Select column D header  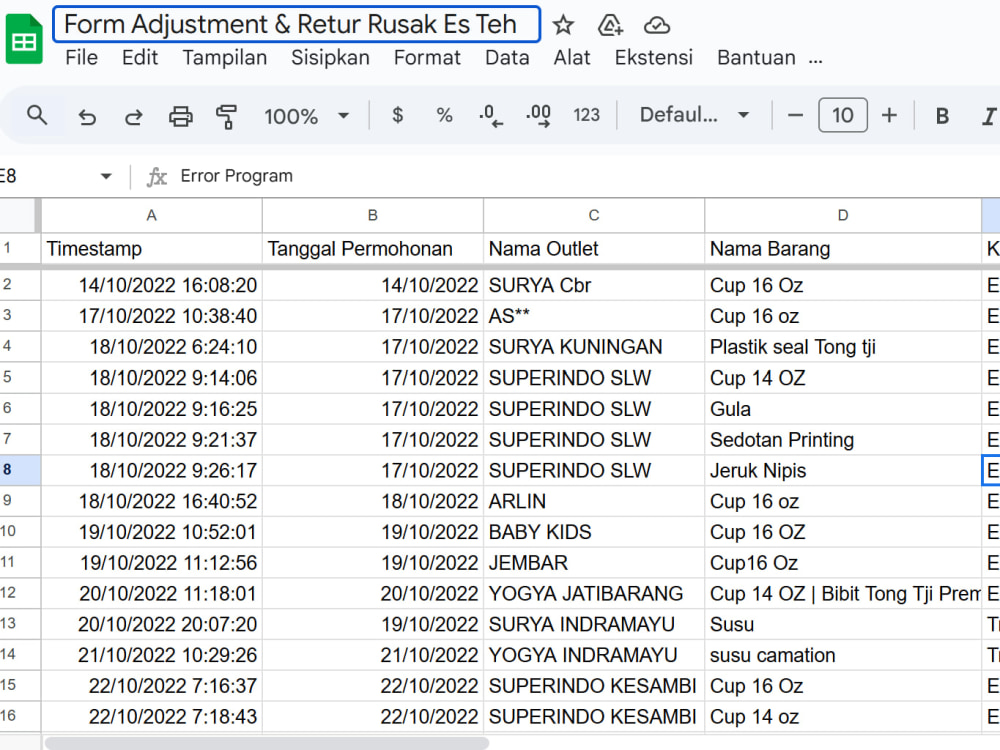843,216
